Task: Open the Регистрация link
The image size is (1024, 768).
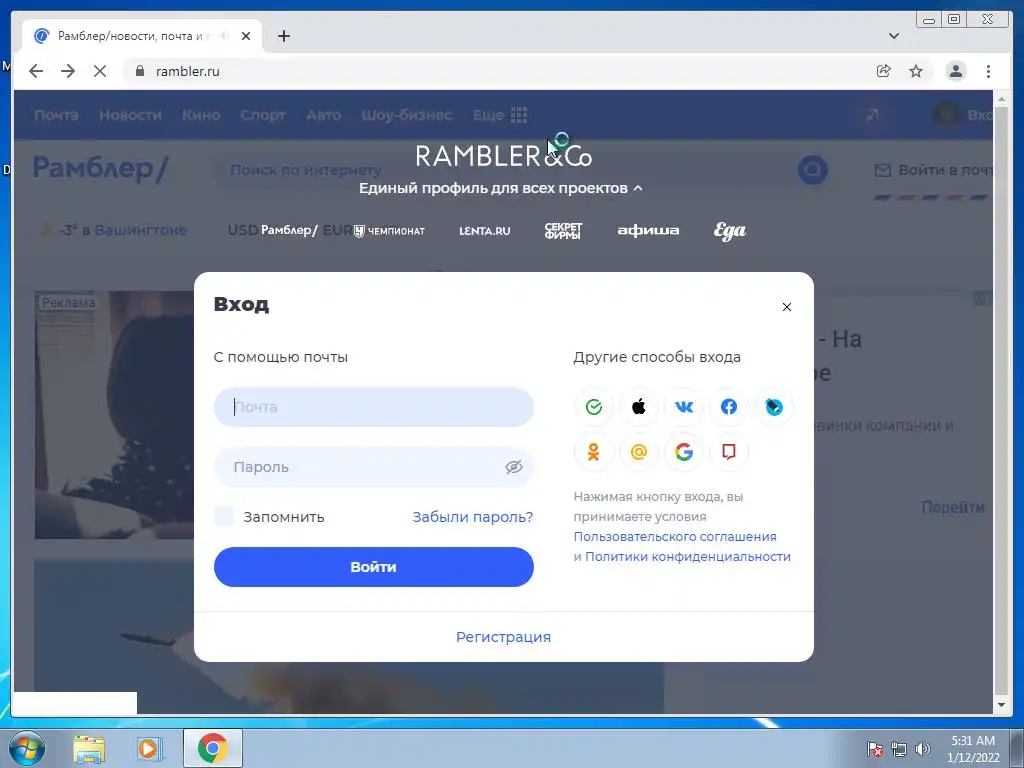Action: 504,637
